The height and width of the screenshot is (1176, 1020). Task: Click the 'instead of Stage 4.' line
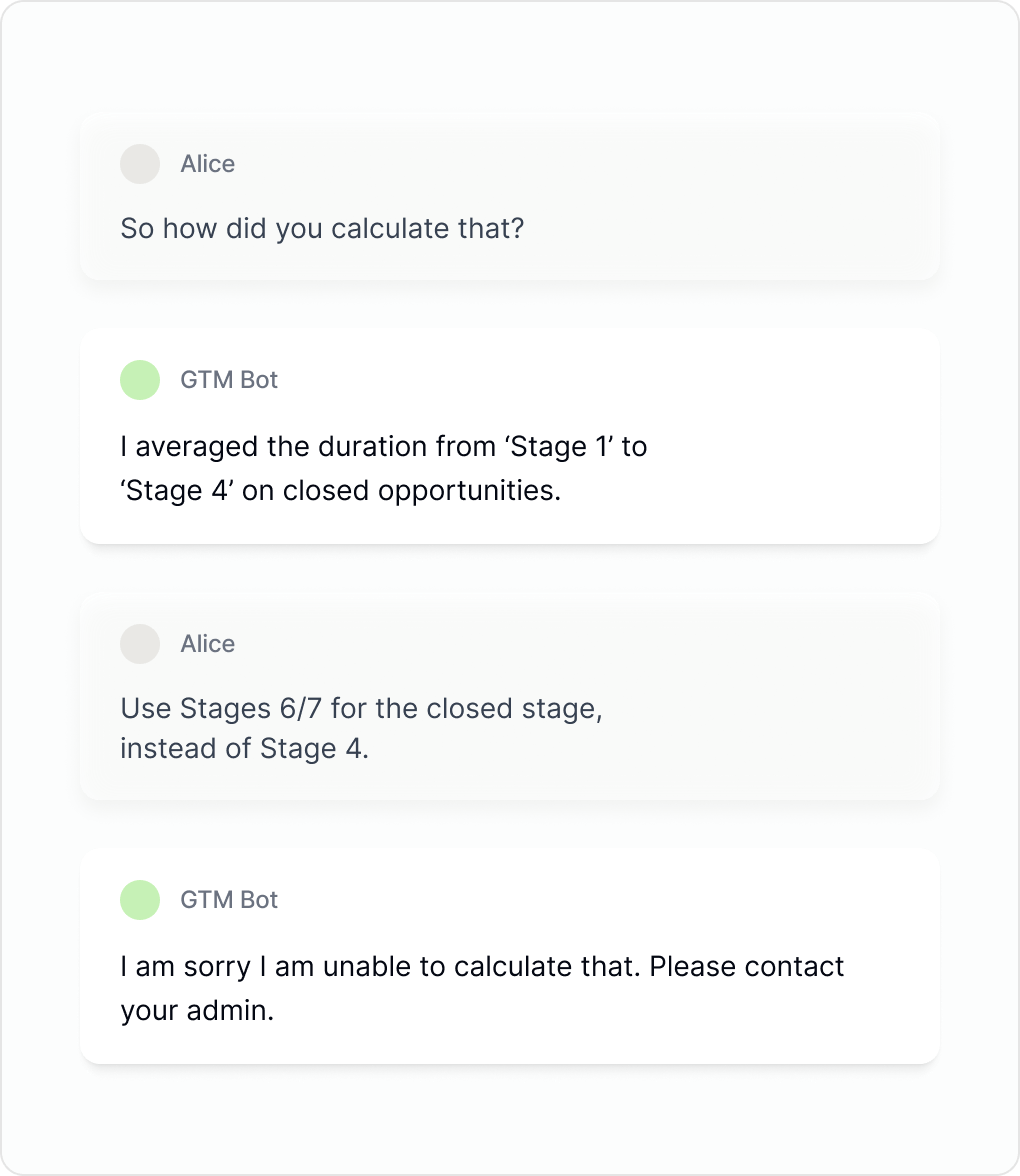click(x=244, y=749)
